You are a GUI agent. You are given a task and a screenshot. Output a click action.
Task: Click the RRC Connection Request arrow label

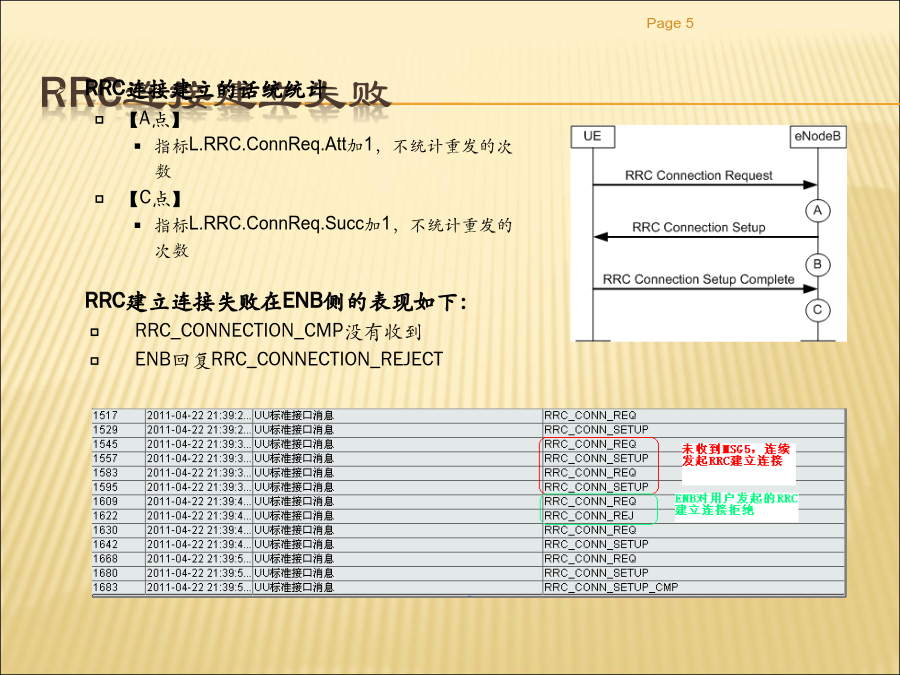pyautogui.click(x=699, y=176)
